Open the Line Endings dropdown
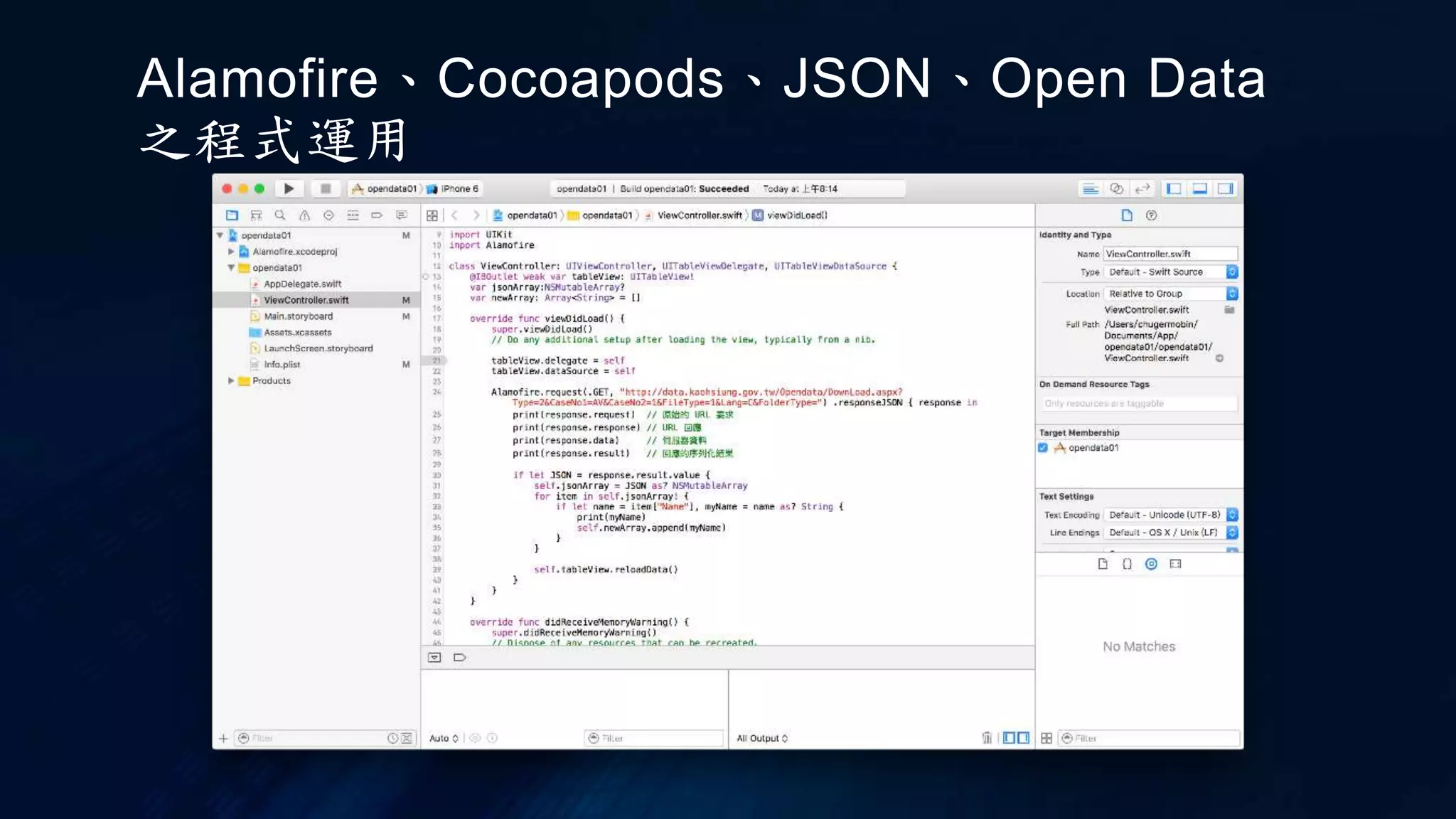1456x819 pixels. pos(1171,532)
